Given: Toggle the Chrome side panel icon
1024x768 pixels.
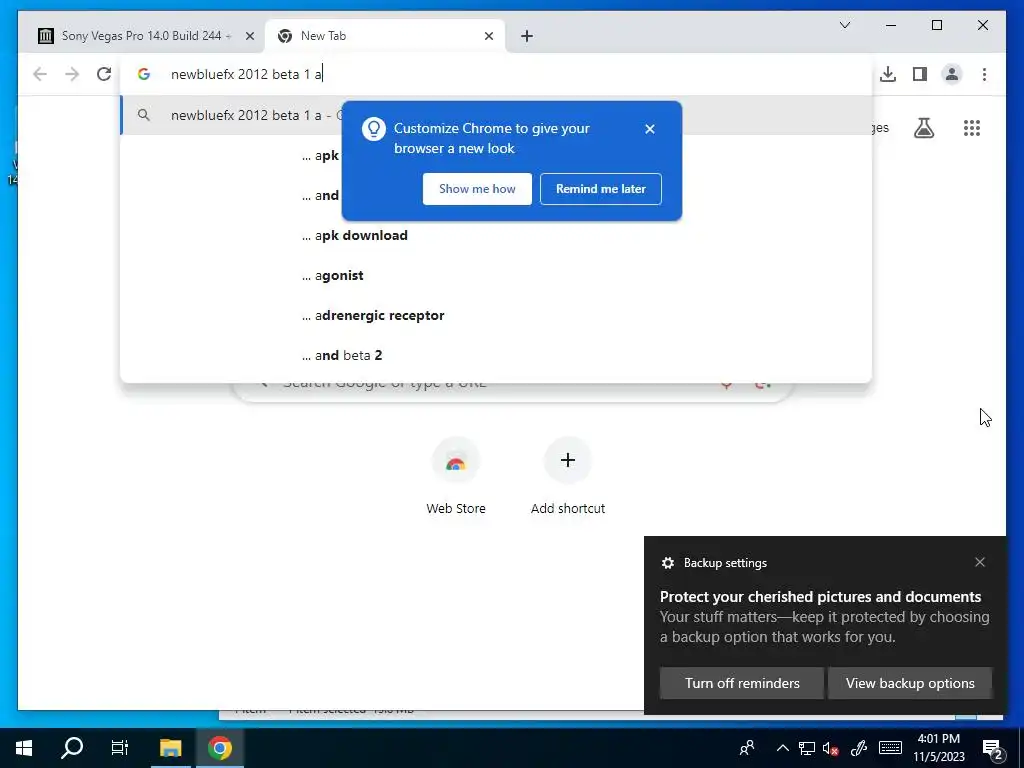Looking at the screenshot, I should pyautogui.click(x=920, y=74).
